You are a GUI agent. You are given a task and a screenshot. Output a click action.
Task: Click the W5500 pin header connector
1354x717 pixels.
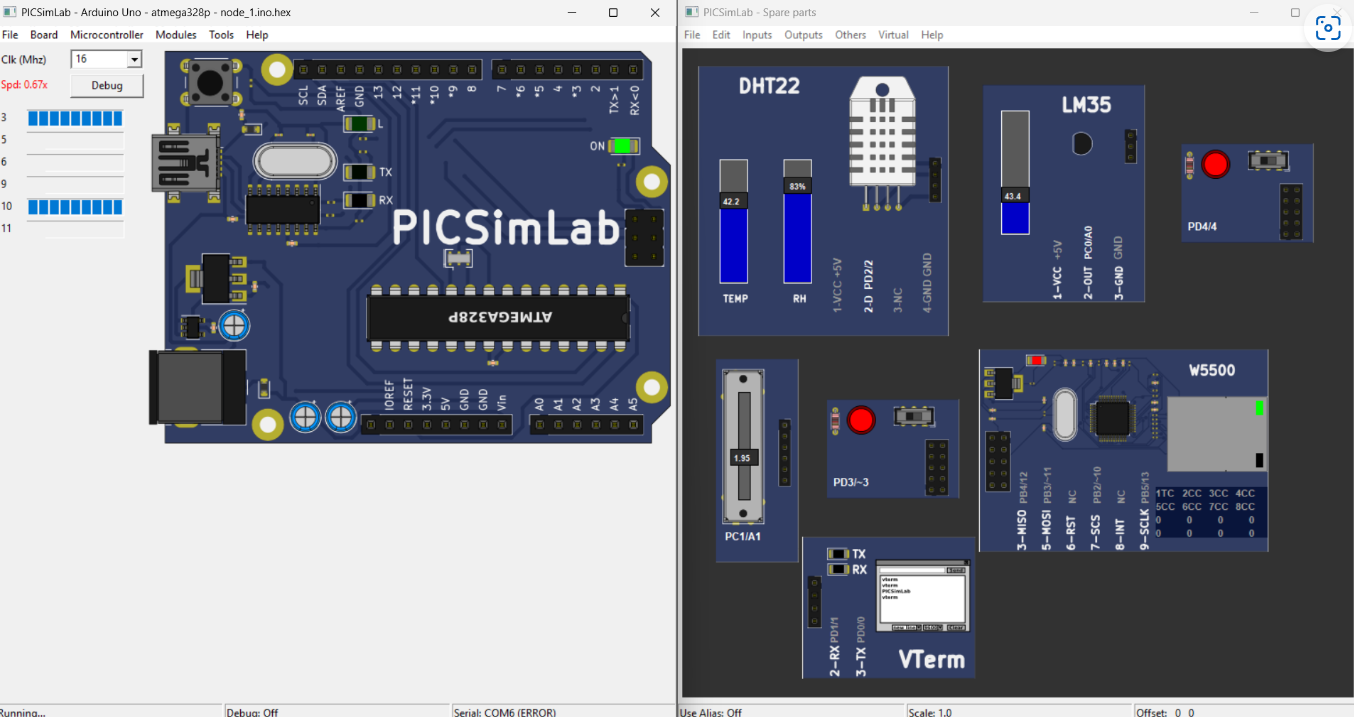click(997, 461)
